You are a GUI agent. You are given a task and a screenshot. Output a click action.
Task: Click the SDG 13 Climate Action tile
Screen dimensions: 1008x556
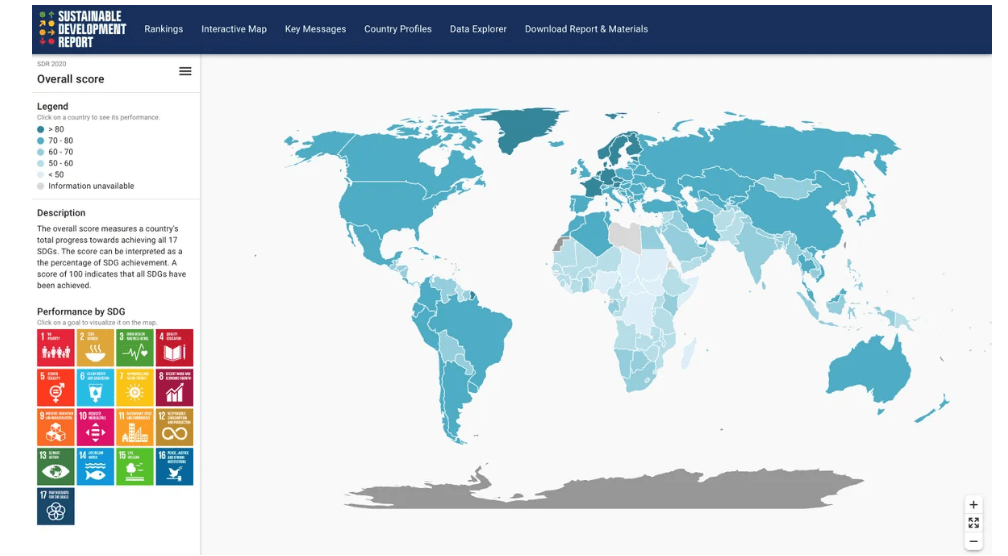pos(56,466)
